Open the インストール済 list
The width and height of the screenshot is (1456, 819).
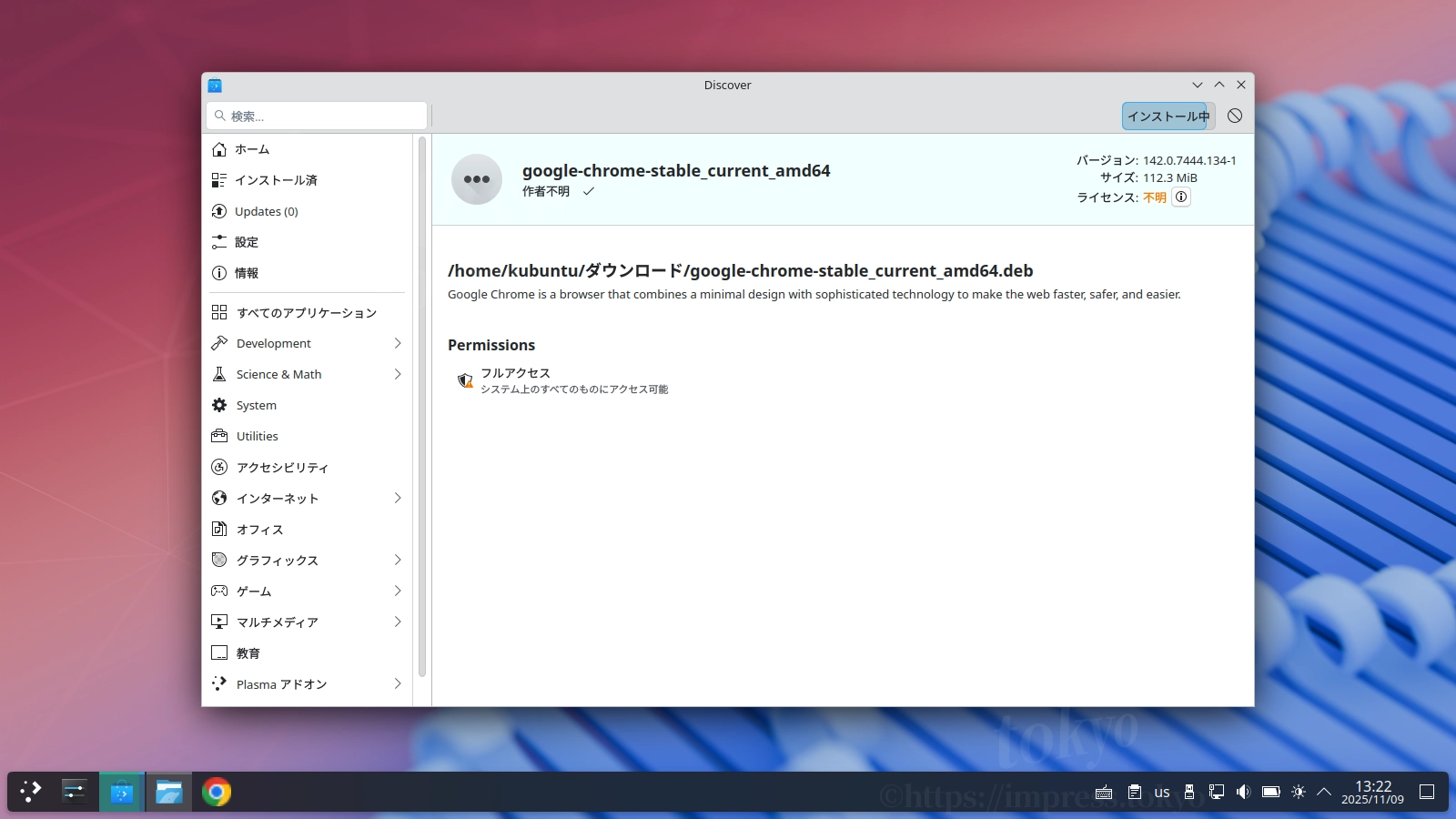(x=308, y=180)
